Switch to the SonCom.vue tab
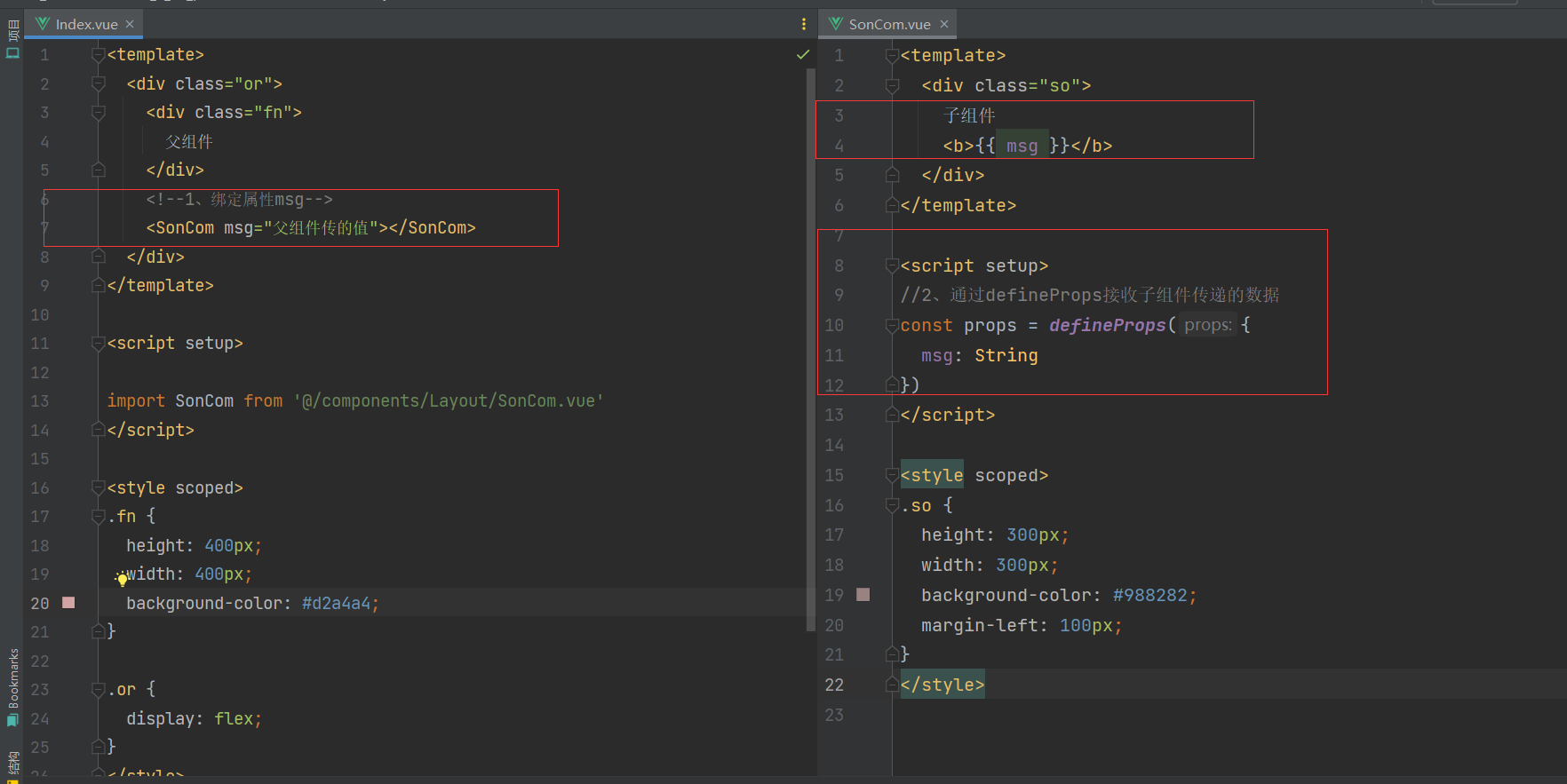 (x=888, y=24)
